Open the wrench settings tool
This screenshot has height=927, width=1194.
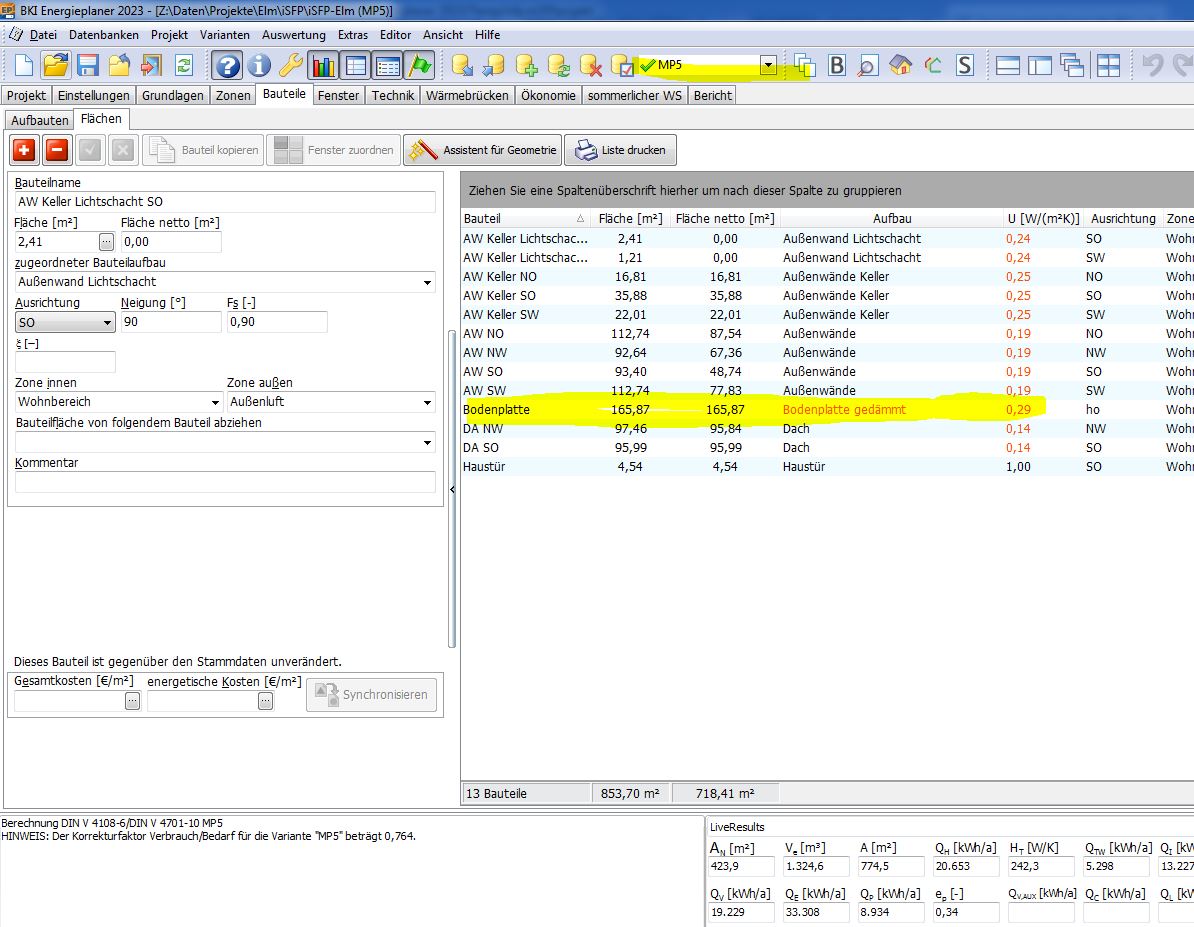tap(291, 66)
